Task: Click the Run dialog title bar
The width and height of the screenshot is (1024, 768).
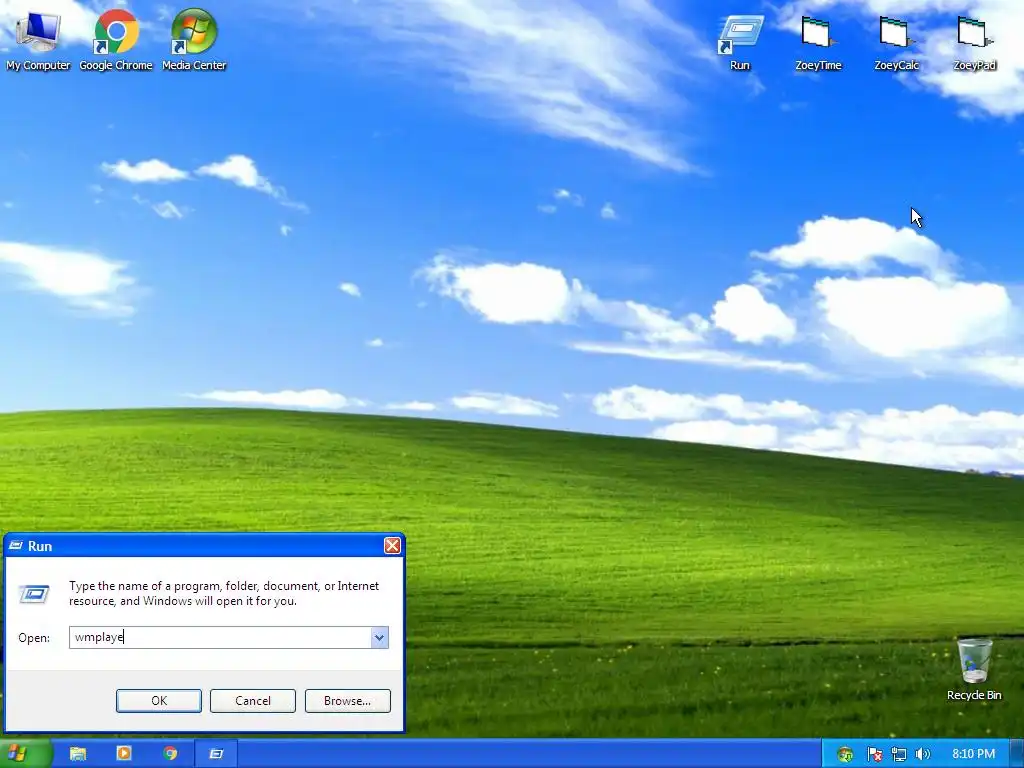Action: (x=204, y=546)
